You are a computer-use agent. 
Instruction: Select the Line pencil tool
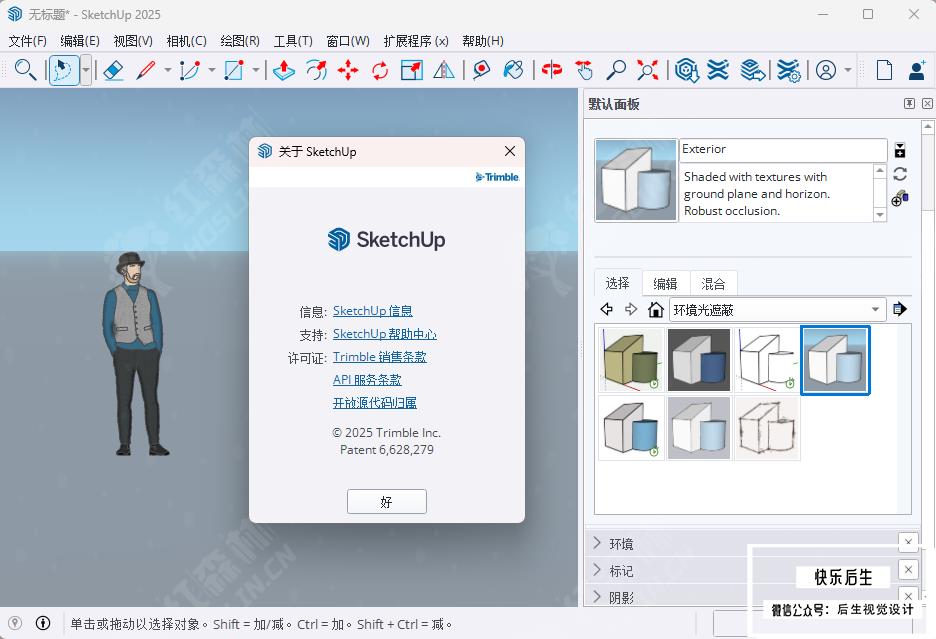click(146, 70)
